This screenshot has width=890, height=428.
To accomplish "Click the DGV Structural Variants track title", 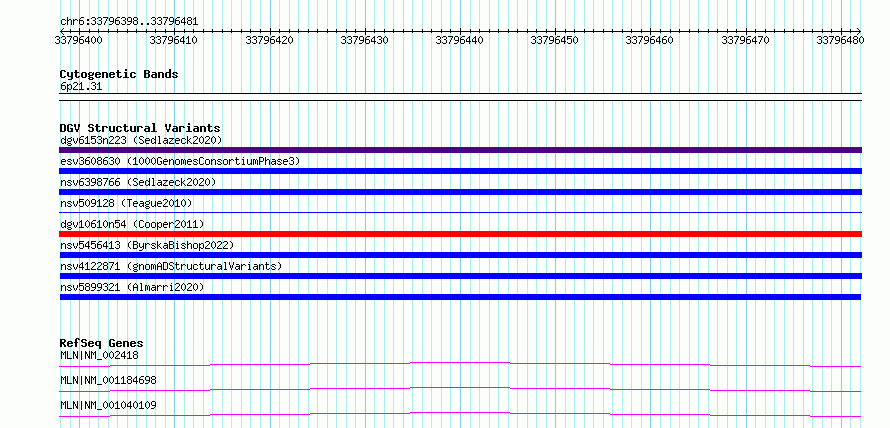I will click(x=140, y=128).
